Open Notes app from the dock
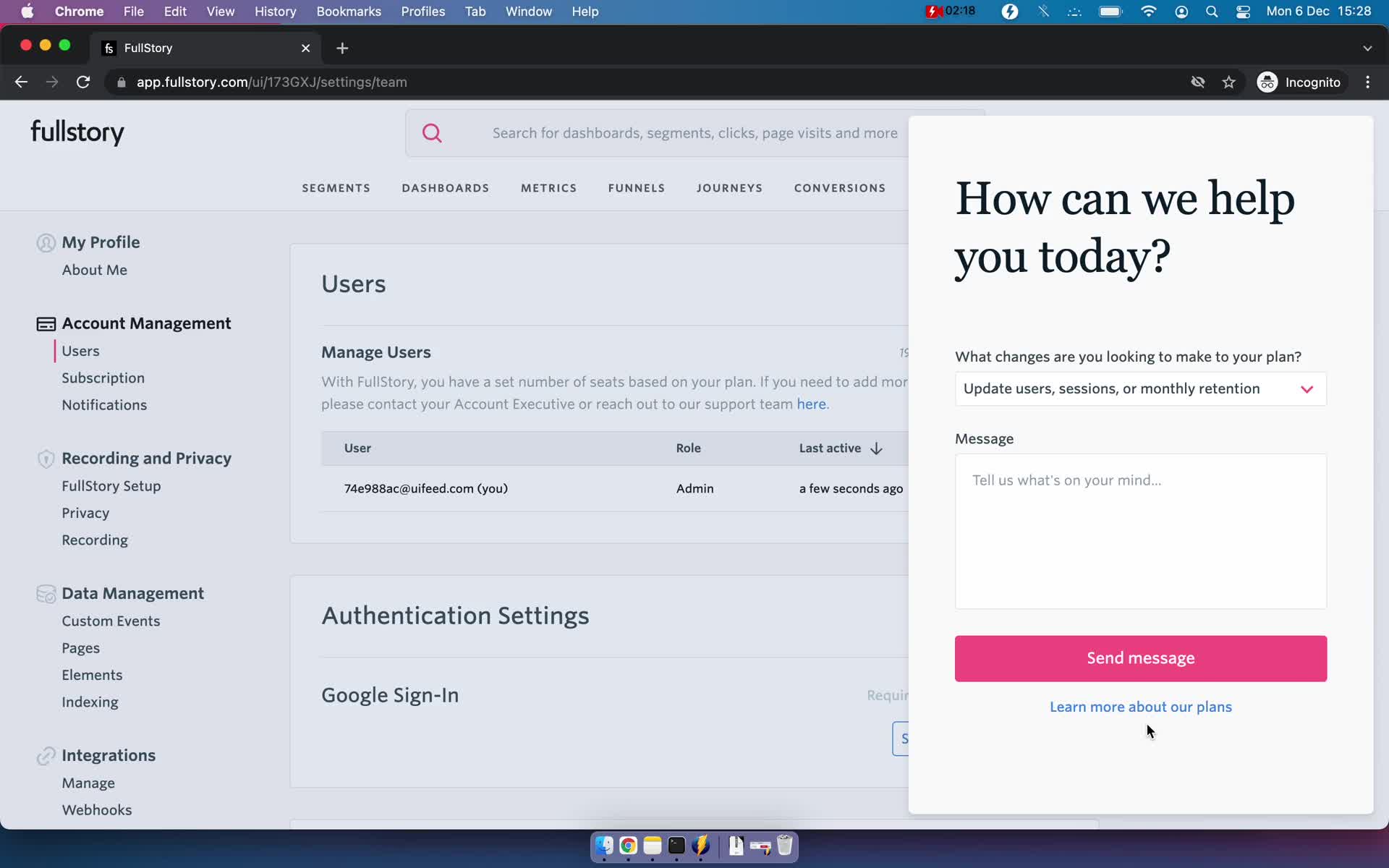The width and height of the screenshot is (1389, 868). (653, 846)
